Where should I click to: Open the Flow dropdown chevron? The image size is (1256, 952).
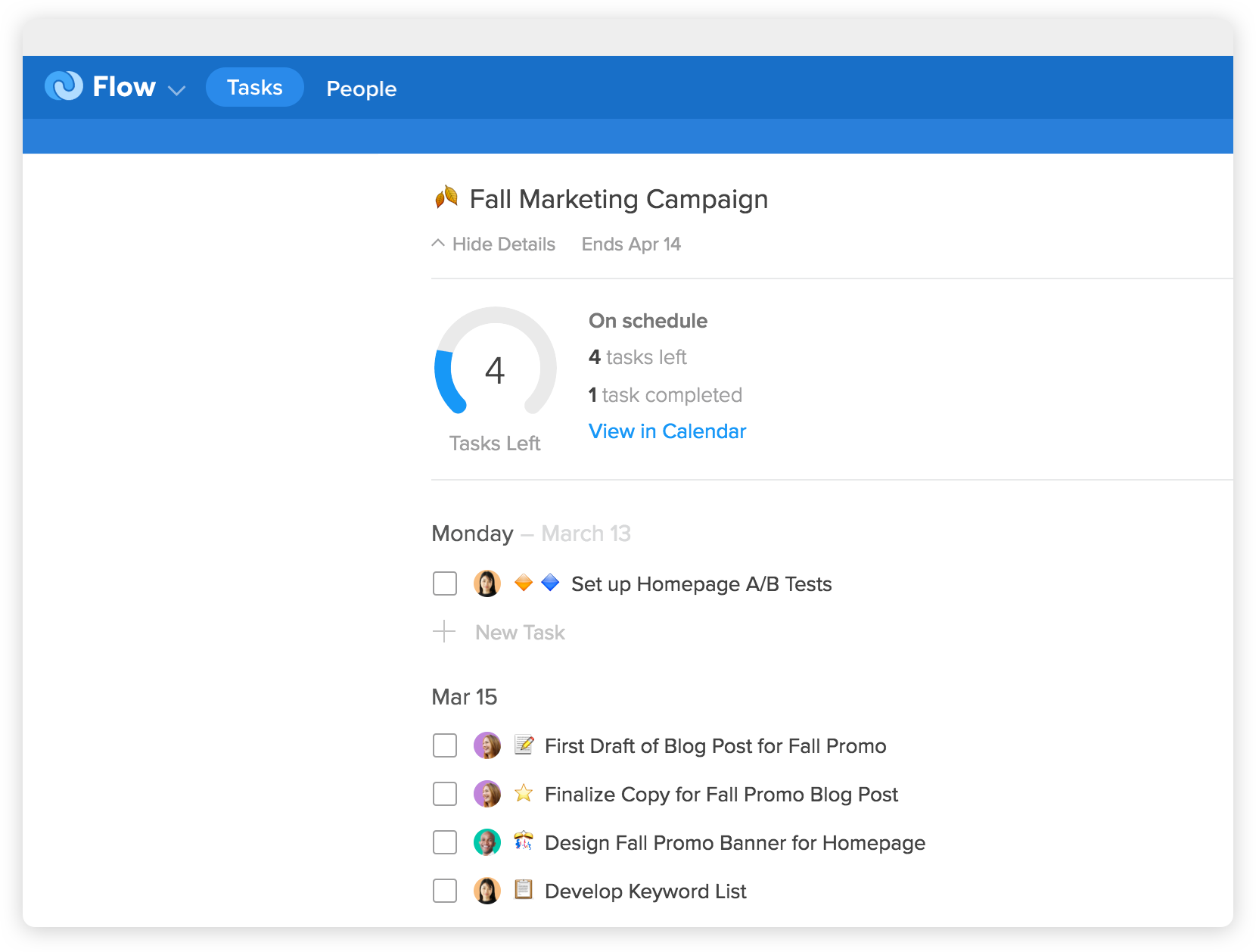coord(176,91)
